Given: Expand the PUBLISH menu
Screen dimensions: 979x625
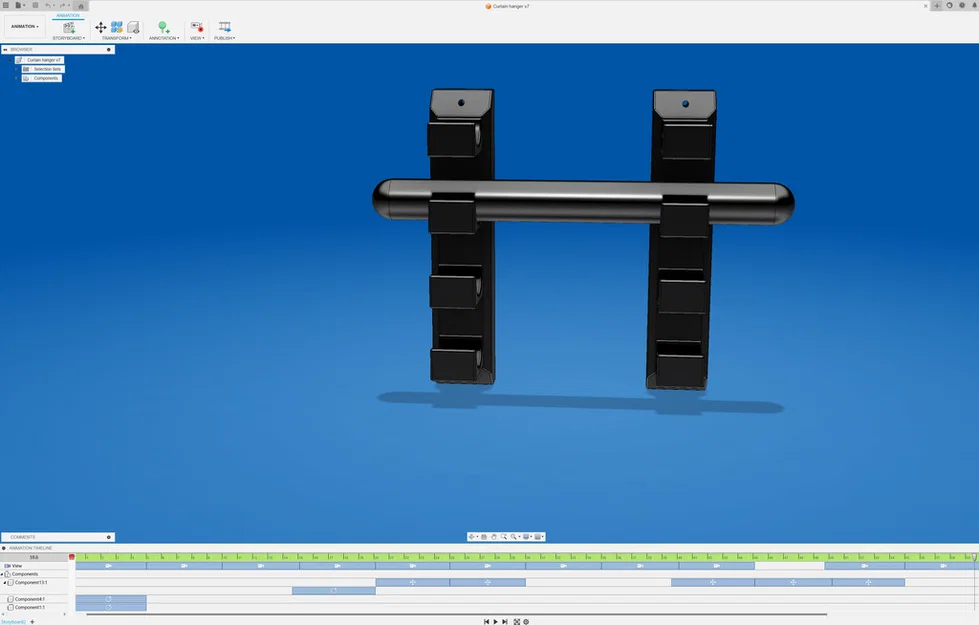Looking at the screenshot, I should (225, 38).
